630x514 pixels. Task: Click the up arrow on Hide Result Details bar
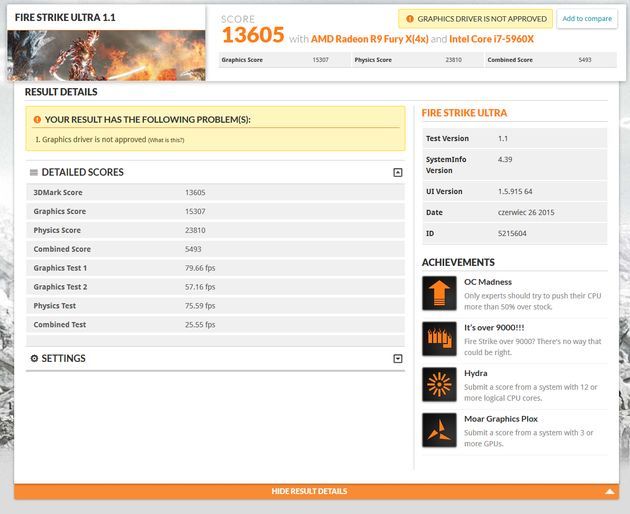coord(610,491)
